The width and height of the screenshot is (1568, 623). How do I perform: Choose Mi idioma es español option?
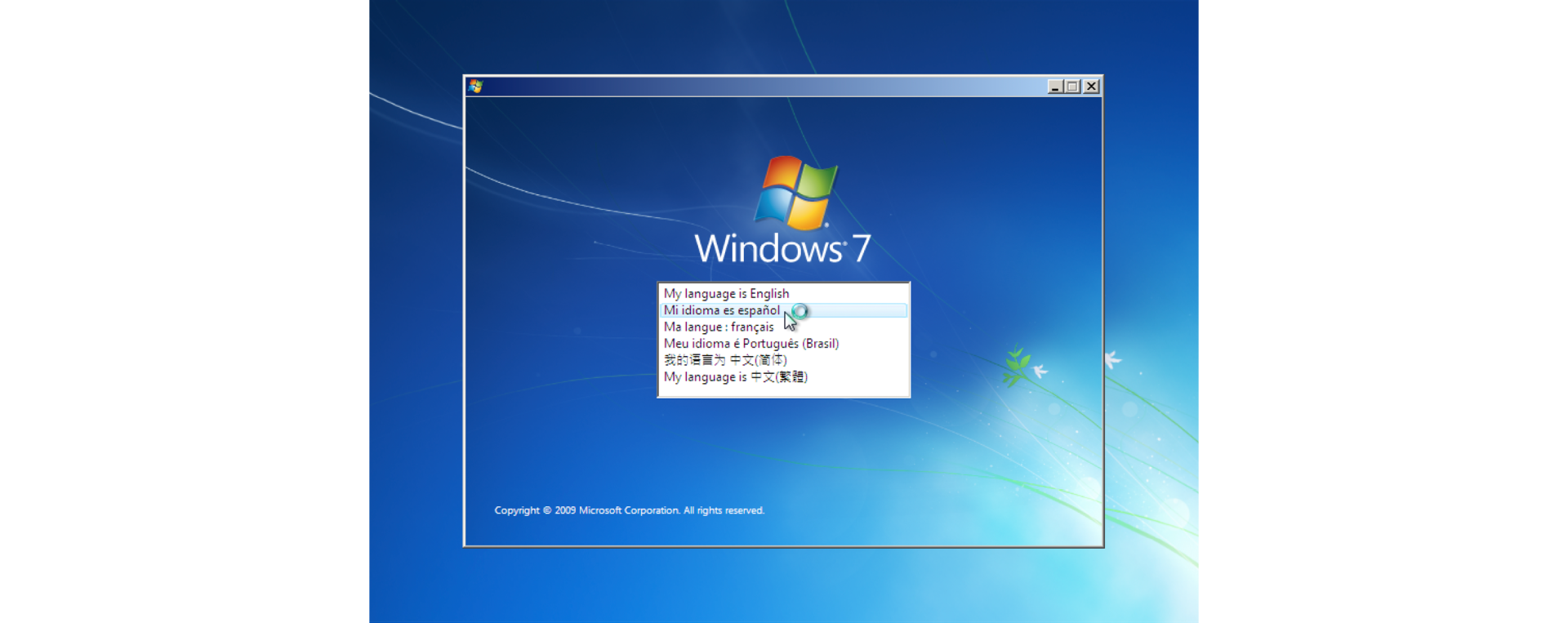pyautogui.click(x=721, y=310)
